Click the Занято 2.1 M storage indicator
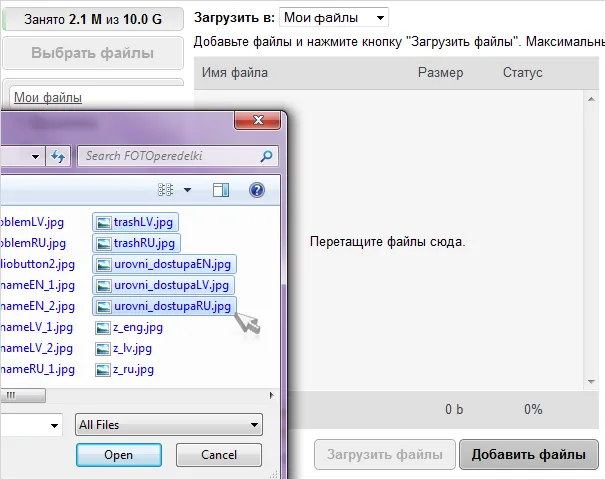 tap(93, 19)
